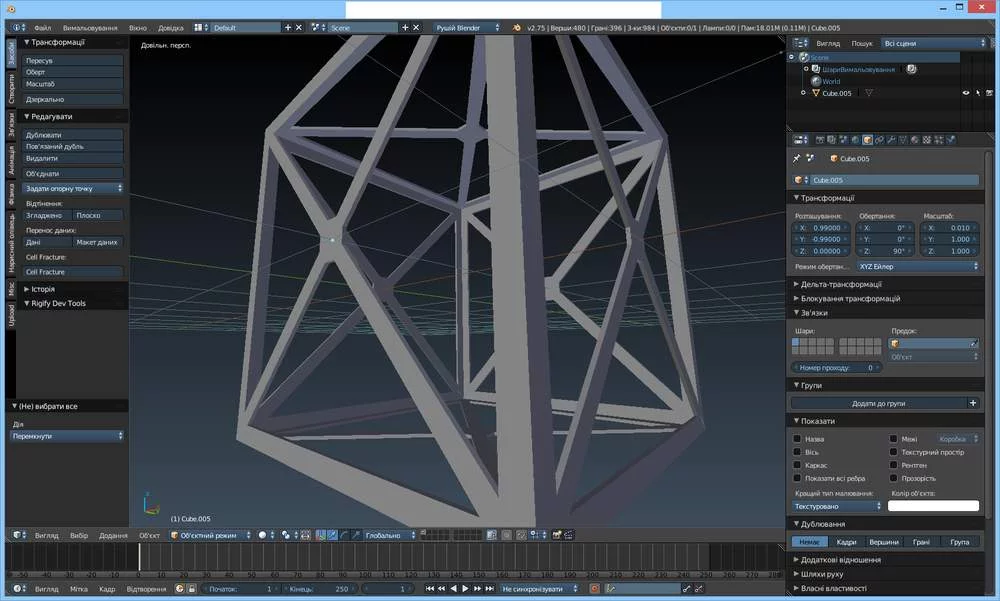Image resolution: width=1000 pixels, height=601 pixels.
Task: Click the play animation button
Action: click(465, 589)
